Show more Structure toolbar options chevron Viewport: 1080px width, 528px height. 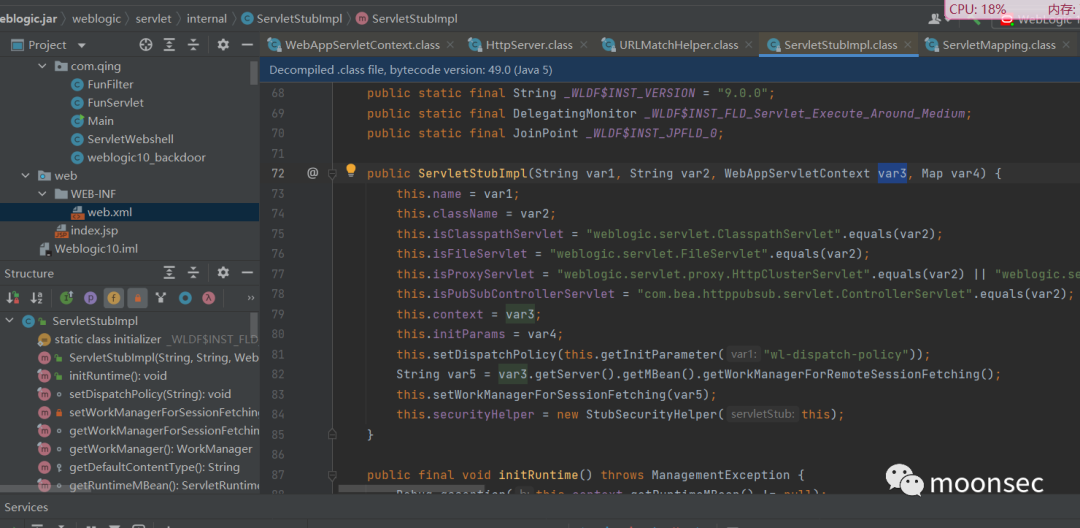point(250,298)
